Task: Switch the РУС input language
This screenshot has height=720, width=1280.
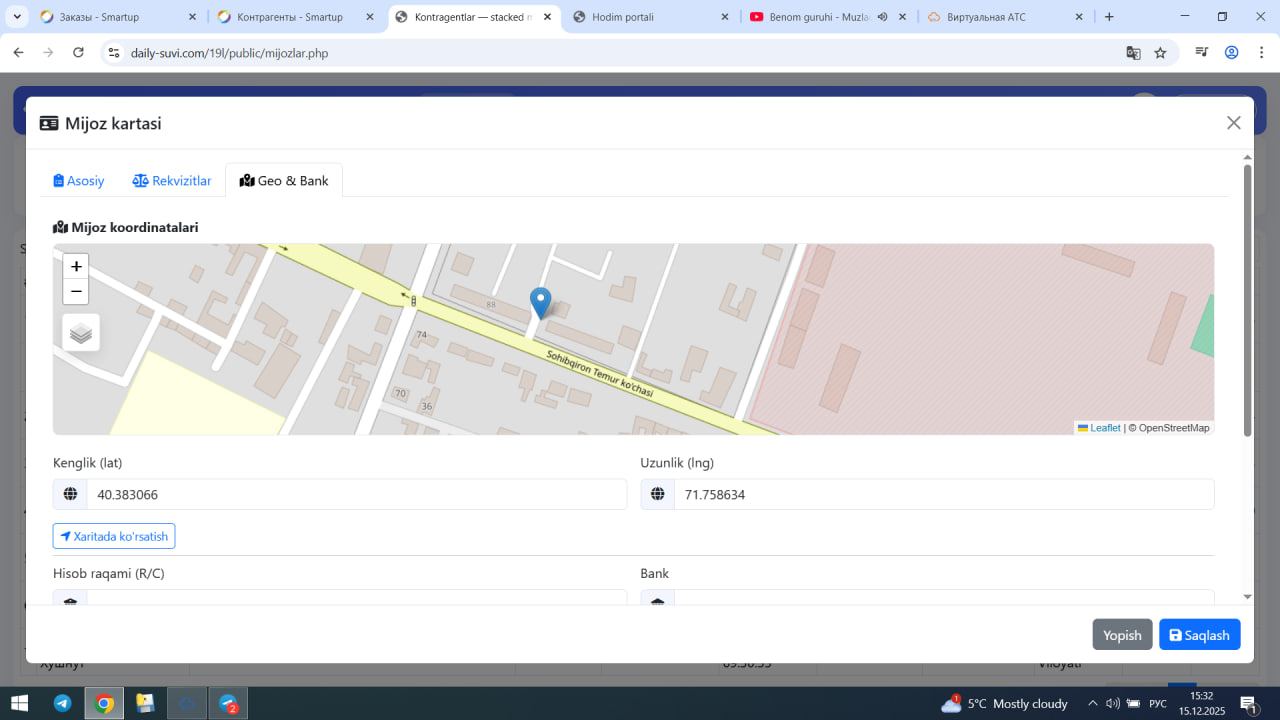Action: point(1158,703)
